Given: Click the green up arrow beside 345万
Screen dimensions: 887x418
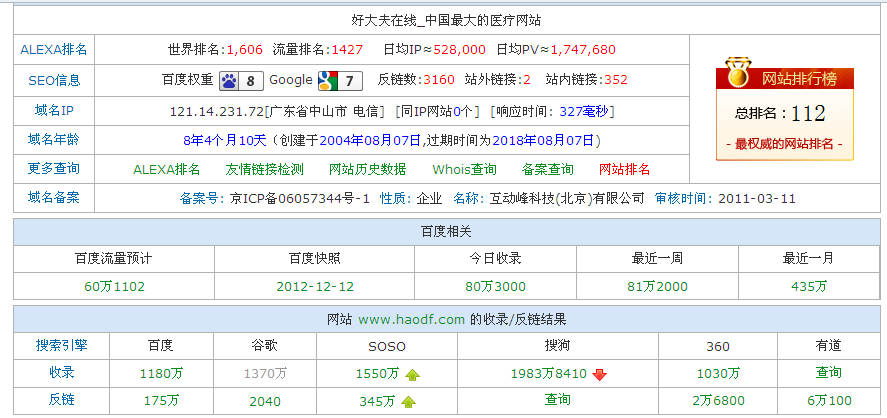Looking at the screenshot, I should pyautogui.click(x=409, y=402).
